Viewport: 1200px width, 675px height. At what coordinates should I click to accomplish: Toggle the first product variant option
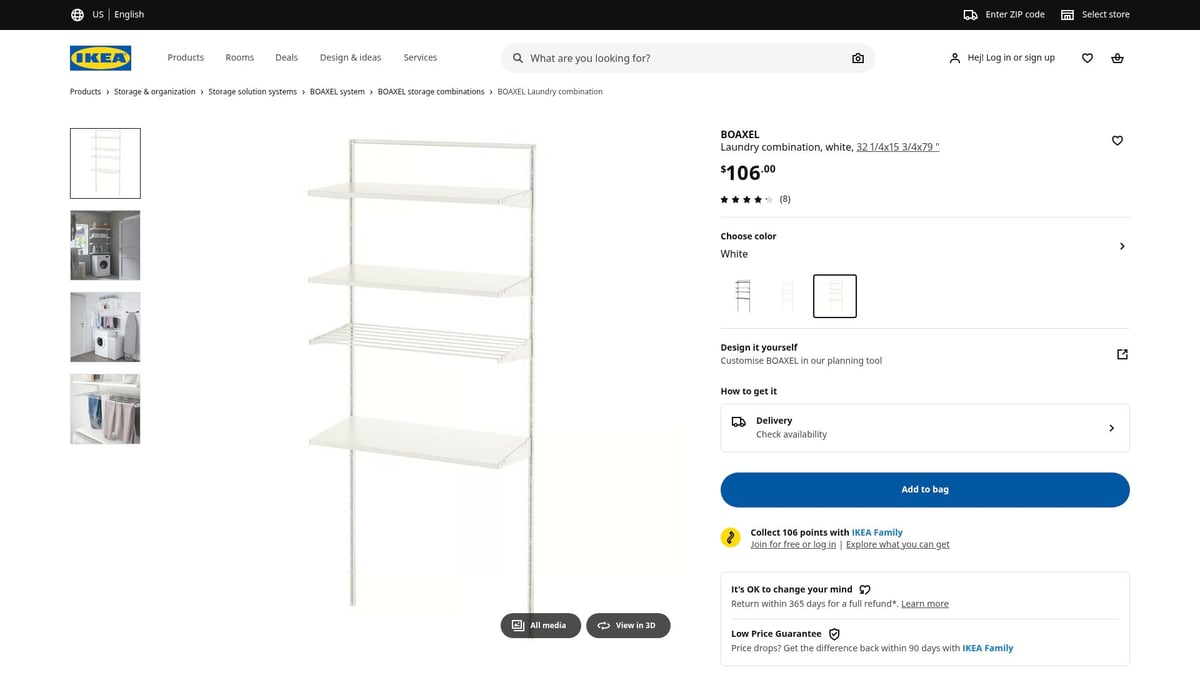(741, 295)
